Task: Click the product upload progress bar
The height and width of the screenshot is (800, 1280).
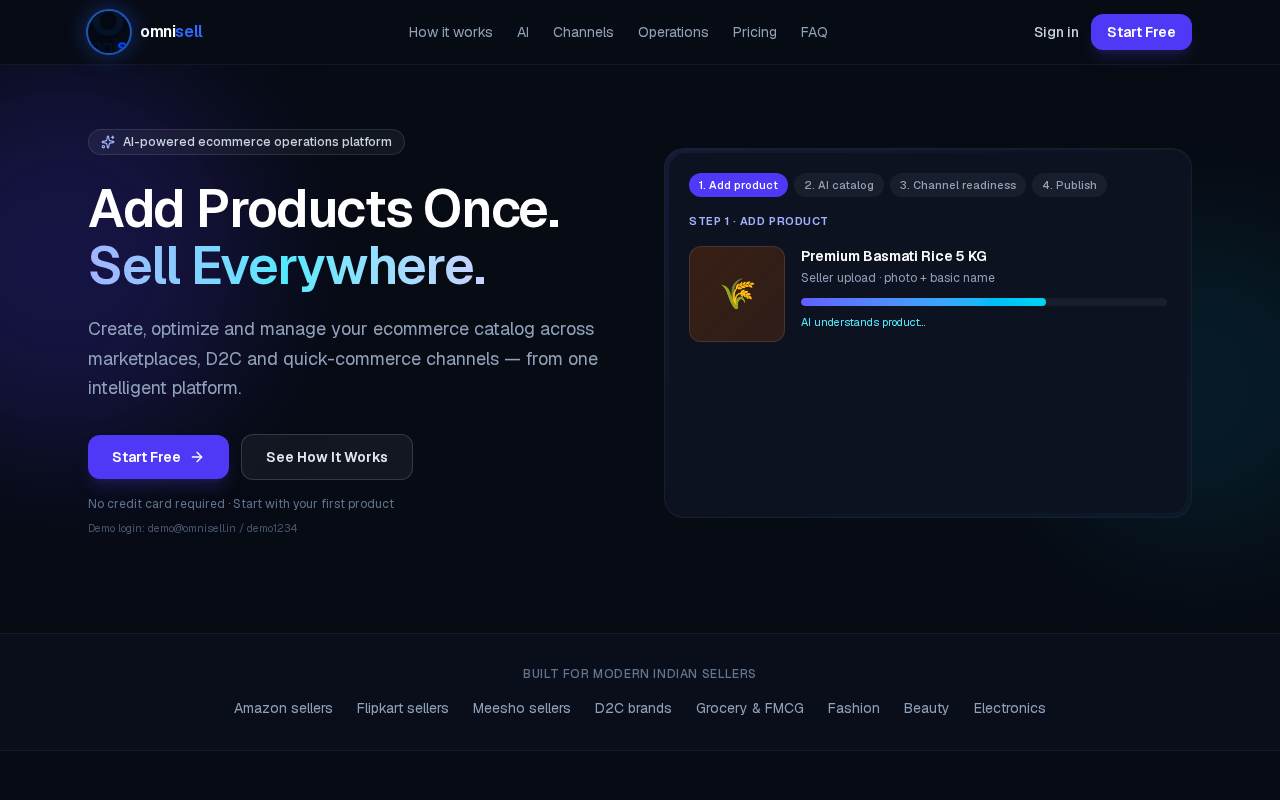Action: 984,302
